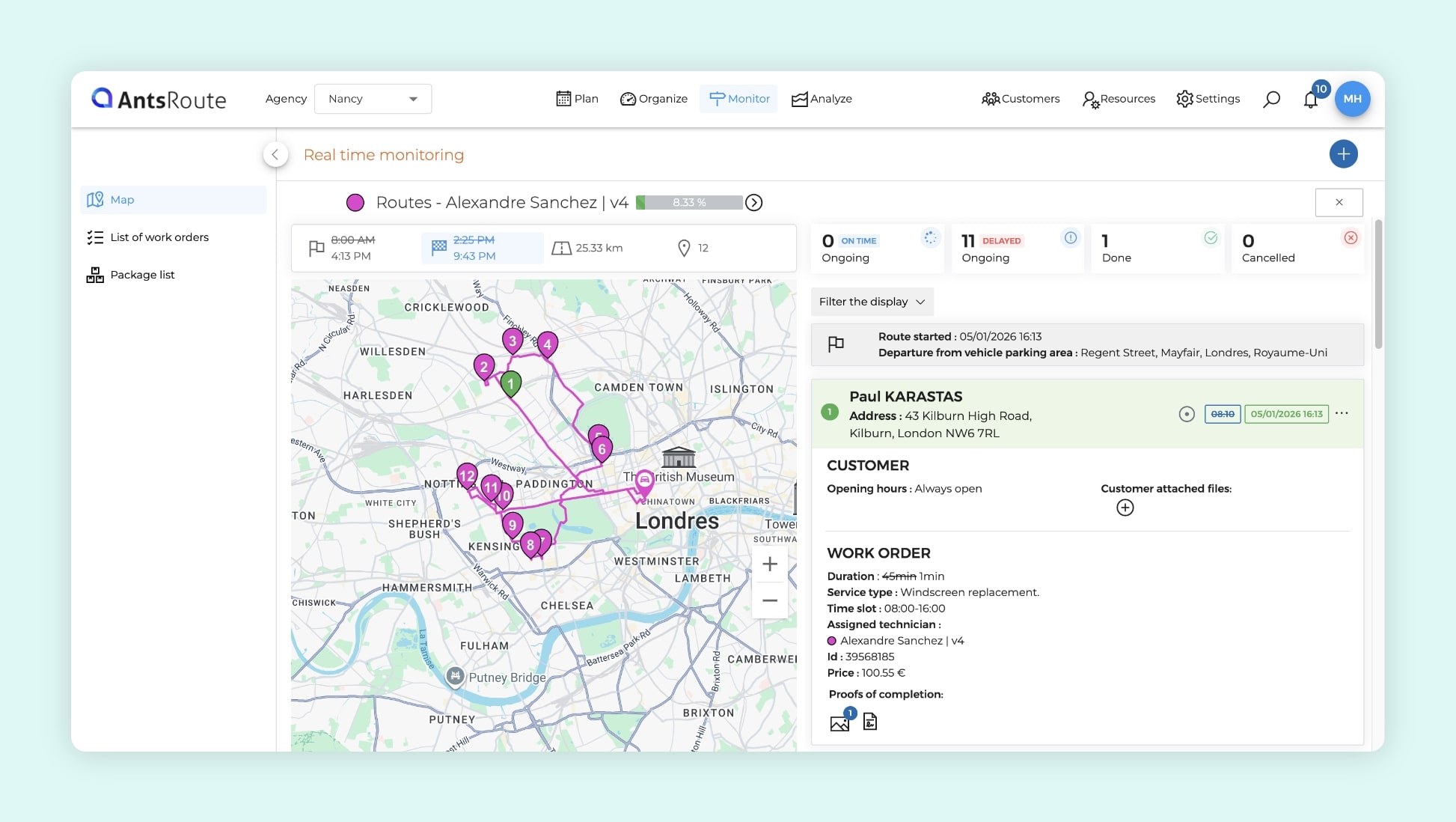Open three-dots menu for Paul KARASTAS
Image resolution: width=1456 pixels, height=822 pixels.
tap(1342, 413)
